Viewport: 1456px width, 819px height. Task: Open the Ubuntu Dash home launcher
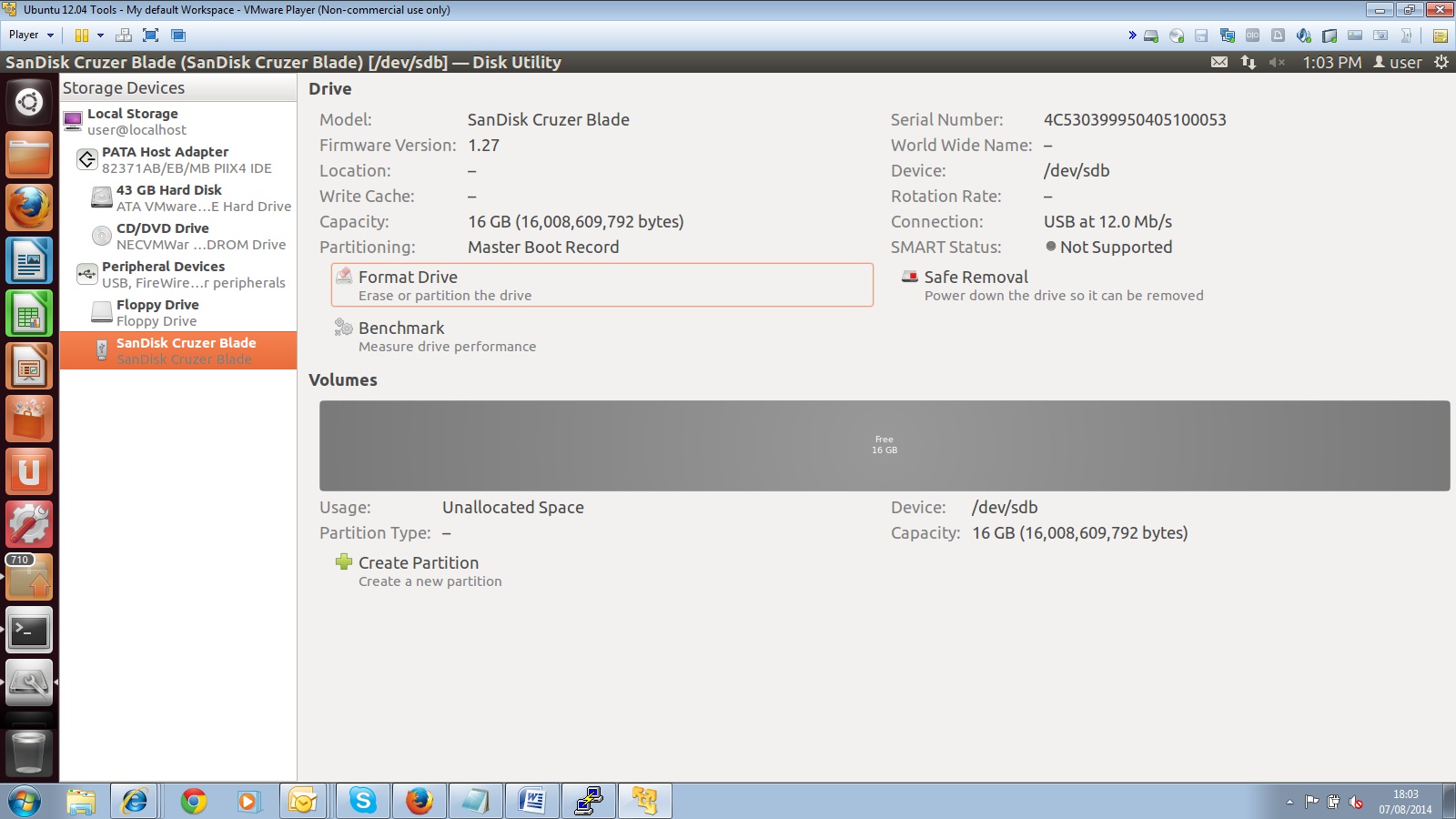coord(29,102)
